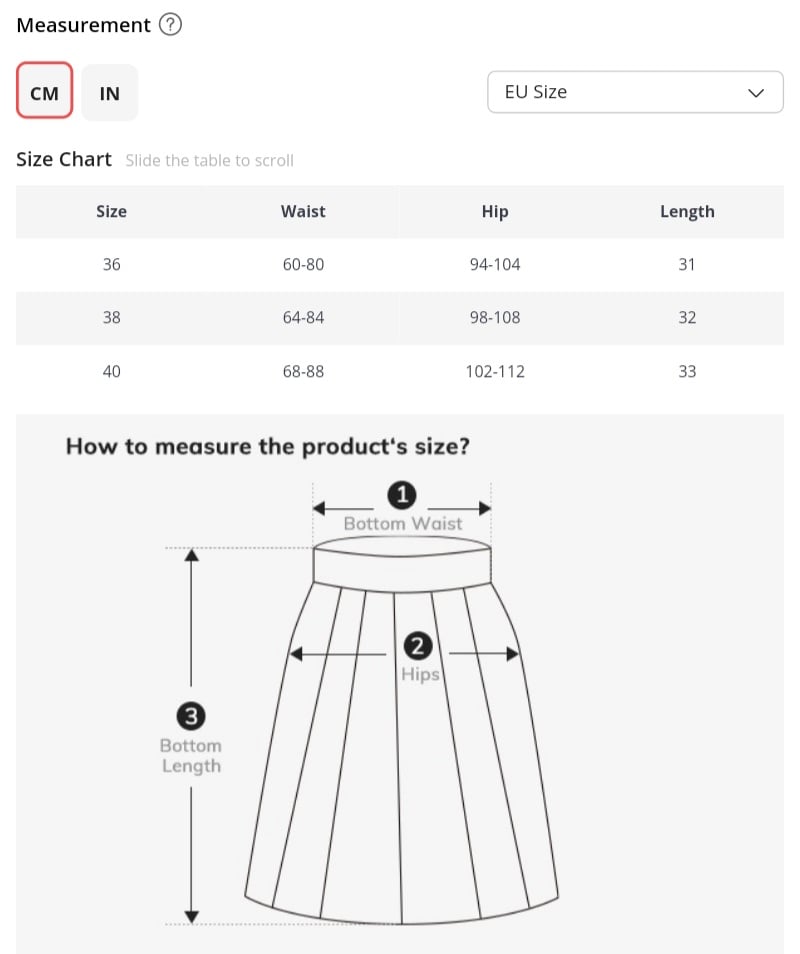
Task: Select the size 38 row
Action: [111, 318]
